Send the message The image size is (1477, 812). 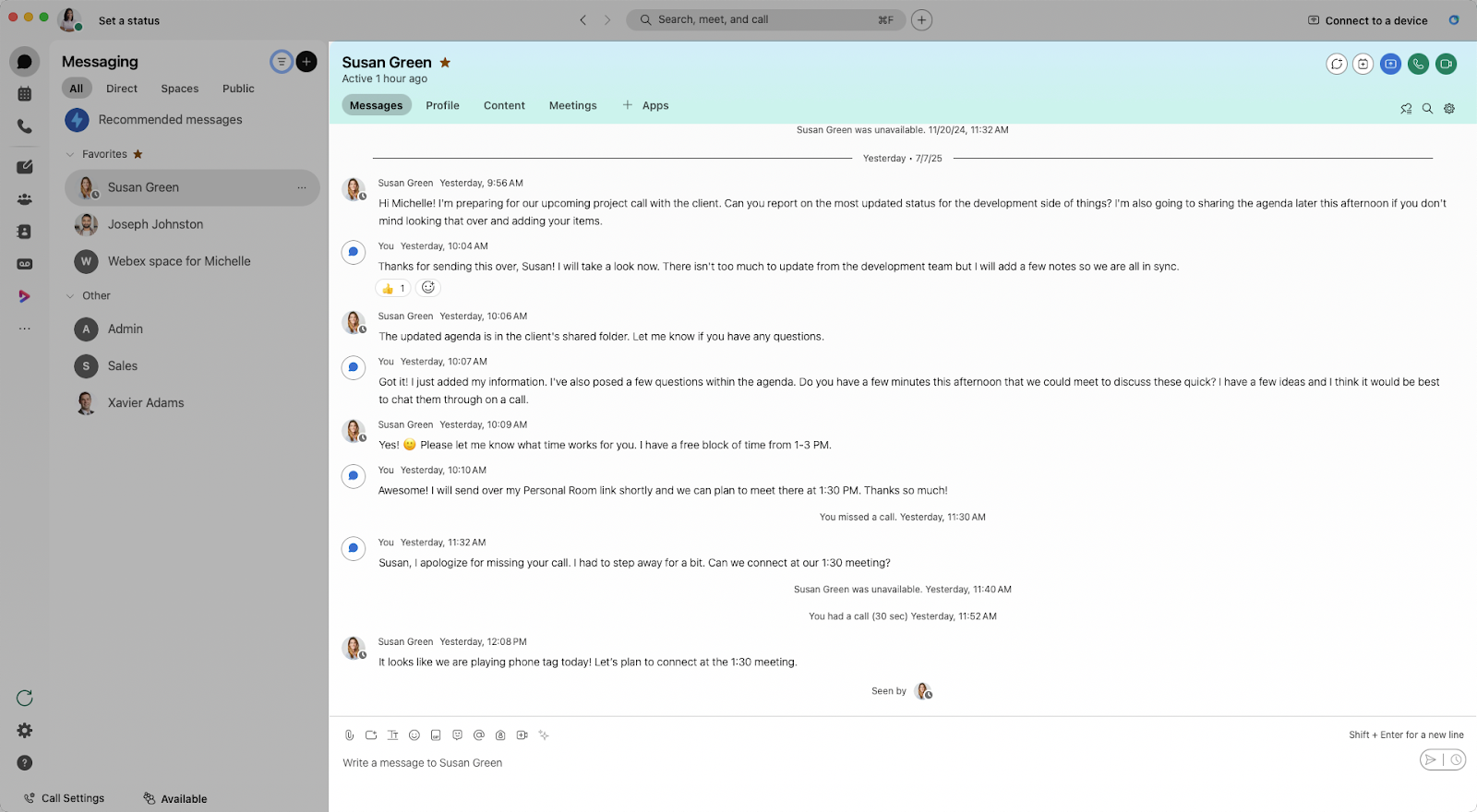[1431, 760]
